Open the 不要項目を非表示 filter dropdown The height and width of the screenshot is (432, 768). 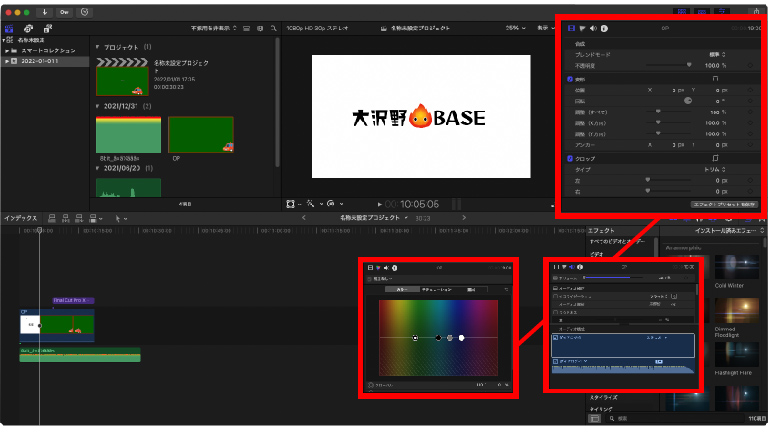[x=214, y=28]
